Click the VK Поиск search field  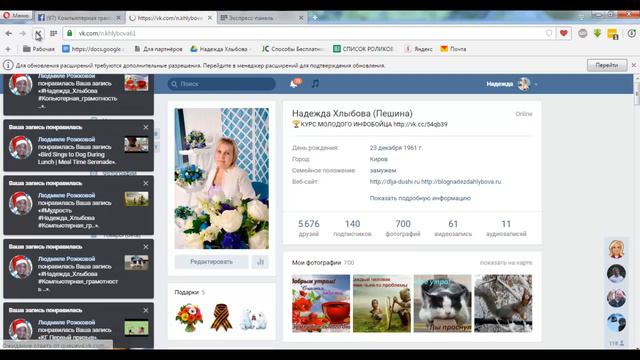221,84
